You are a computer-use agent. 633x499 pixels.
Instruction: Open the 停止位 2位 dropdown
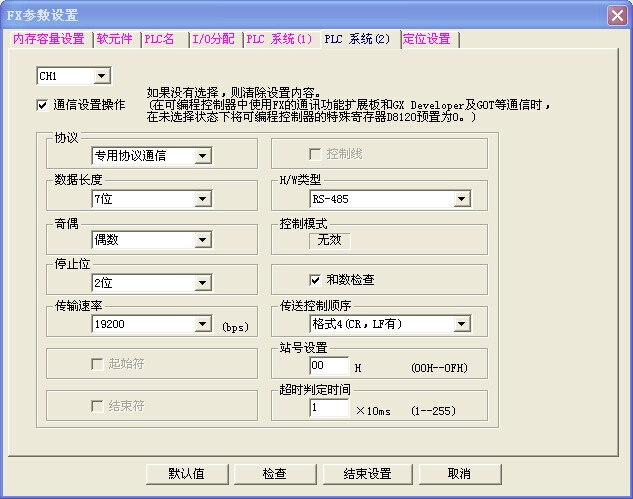pyautogui.click(x=202, y=283)
